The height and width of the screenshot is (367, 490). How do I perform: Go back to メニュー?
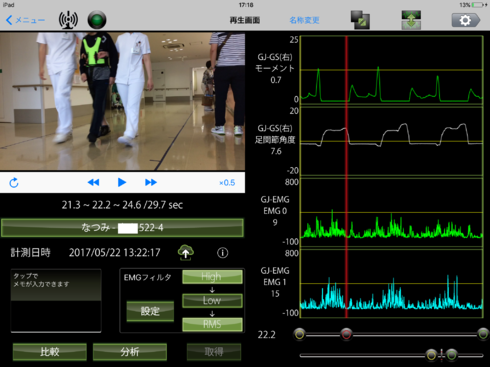point(26,20)
